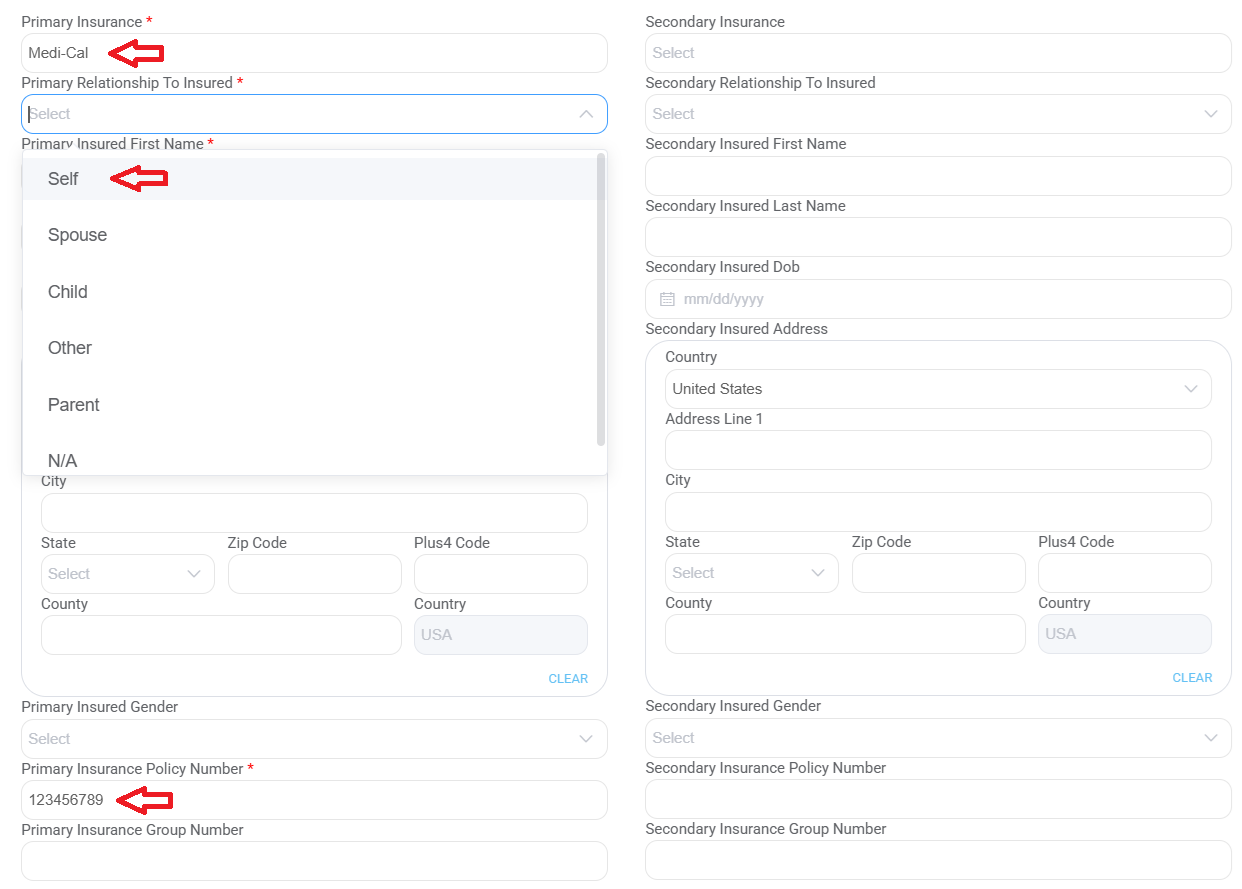Click the Secondary Insurance Group Number field
This screenshot has width=1242, height=889.
(x=938, y=860)
